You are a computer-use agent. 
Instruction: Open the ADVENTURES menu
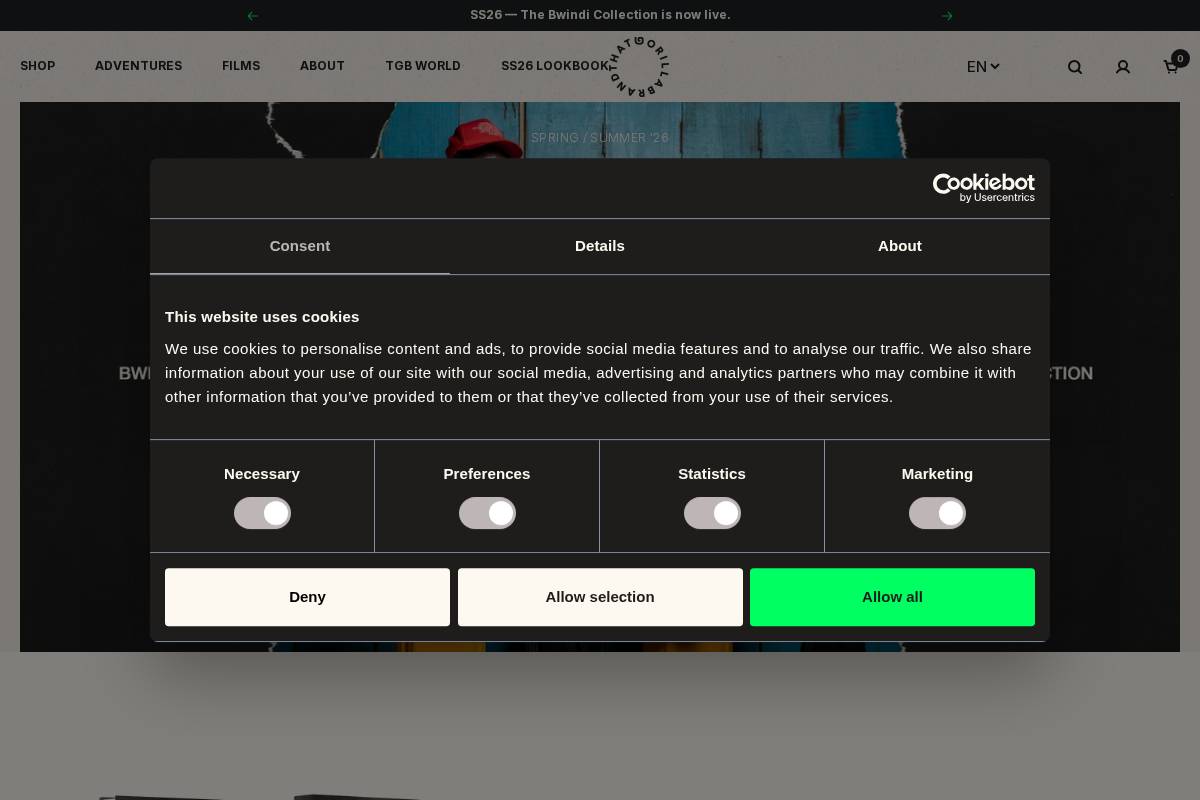coord(138,66)
